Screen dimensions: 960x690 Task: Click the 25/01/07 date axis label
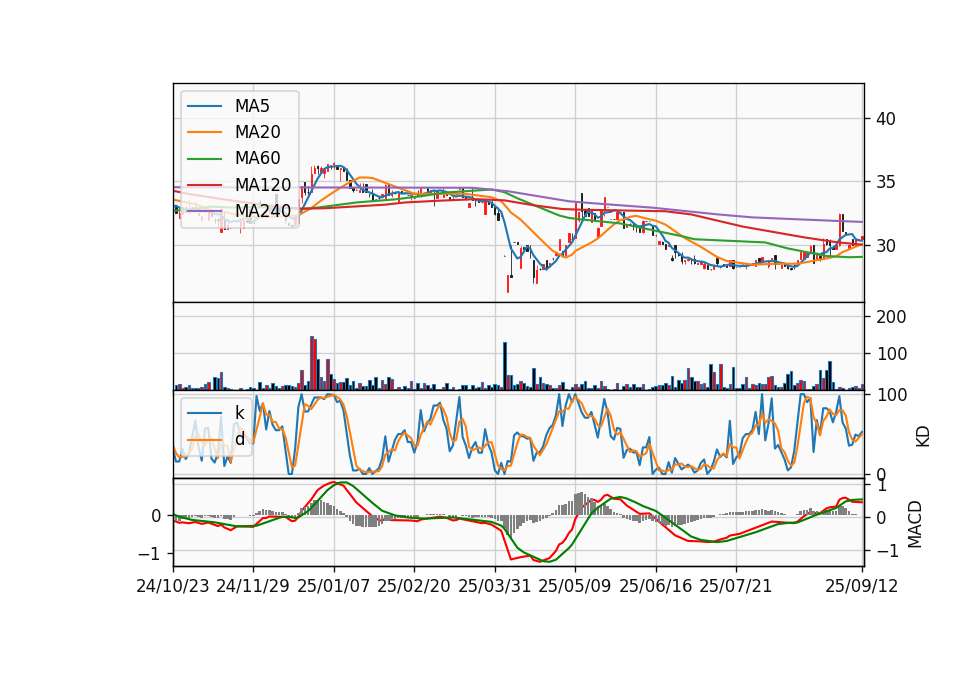click(x=334, y=586)
